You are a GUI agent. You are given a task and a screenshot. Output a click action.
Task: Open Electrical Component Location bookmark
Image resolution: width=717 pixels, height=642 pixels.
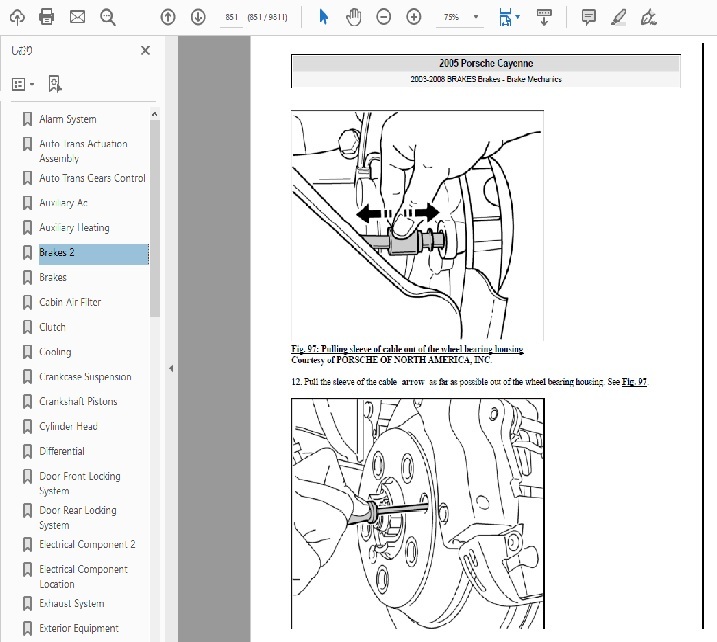[x=84, y=576]
